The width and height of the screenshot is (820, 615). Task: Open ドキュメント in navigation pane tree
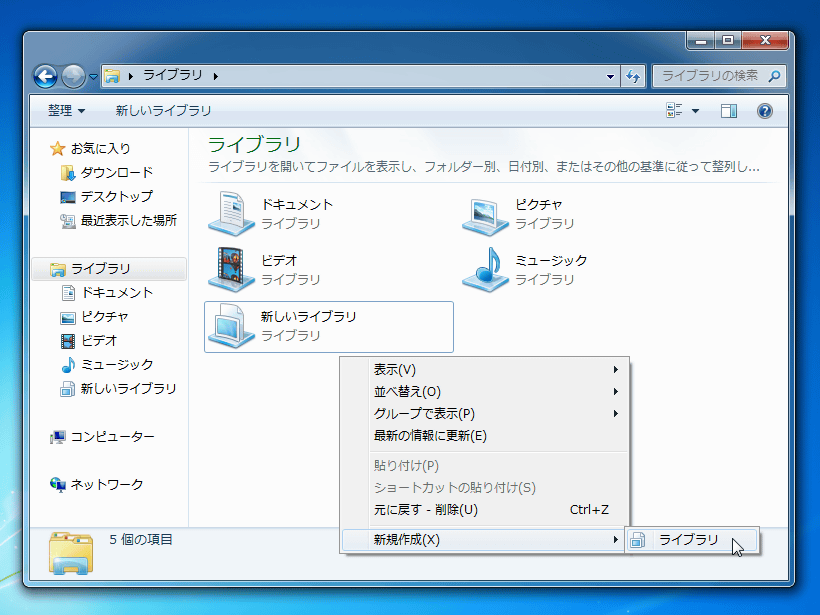pyautogui.click(x=107, y=293)
